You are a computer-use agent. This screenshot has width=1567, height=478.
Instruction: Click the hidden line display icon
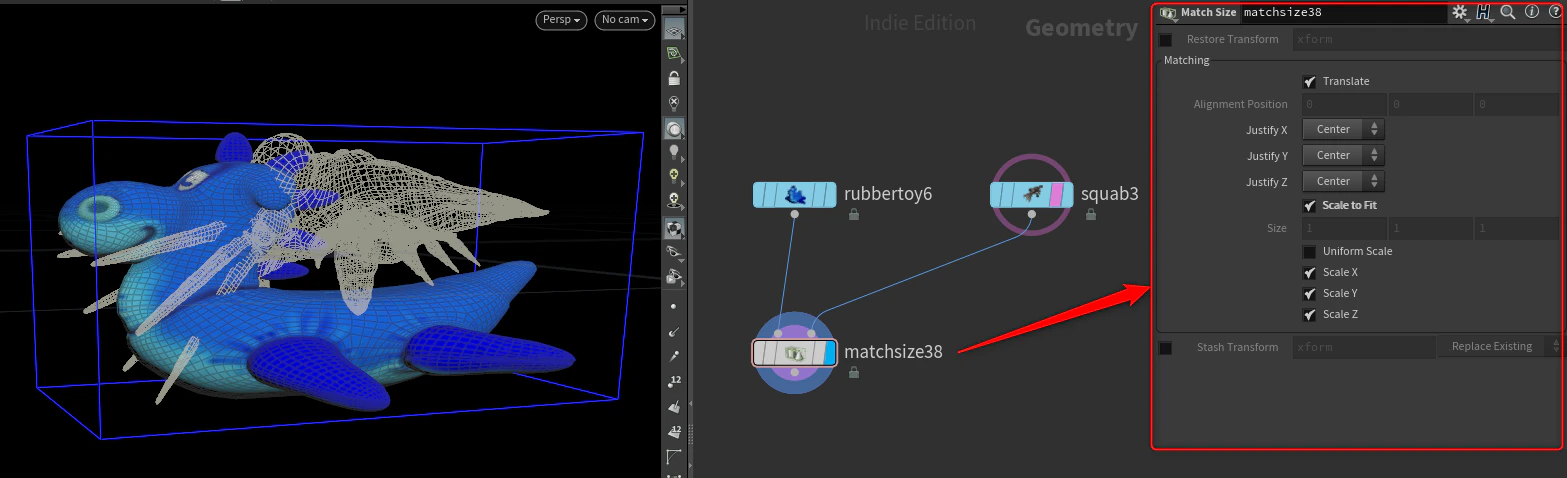point(674,252)
